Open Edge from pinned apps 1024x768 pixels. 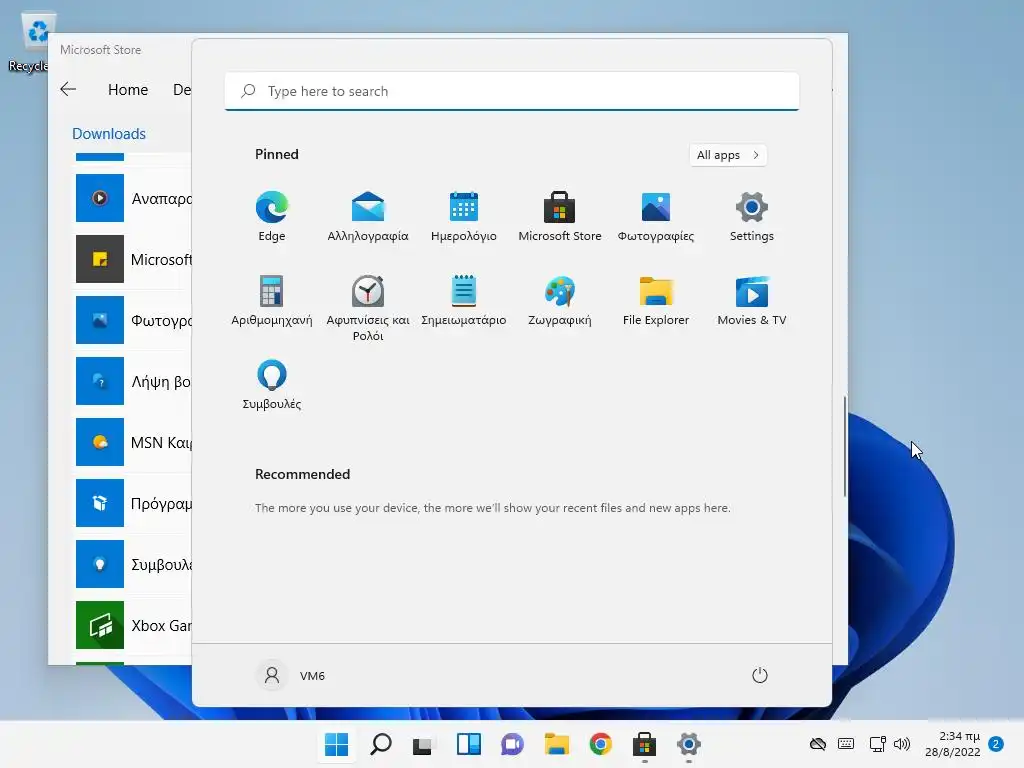coord(272,217)
